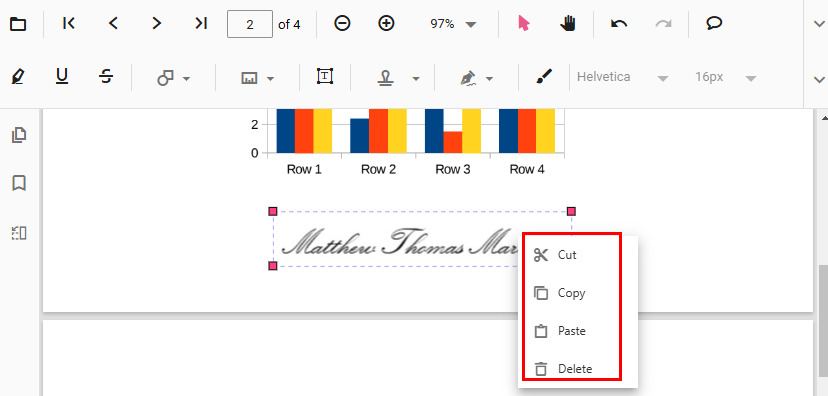
Task: Select the underline annotation tool
Action: 62,77
